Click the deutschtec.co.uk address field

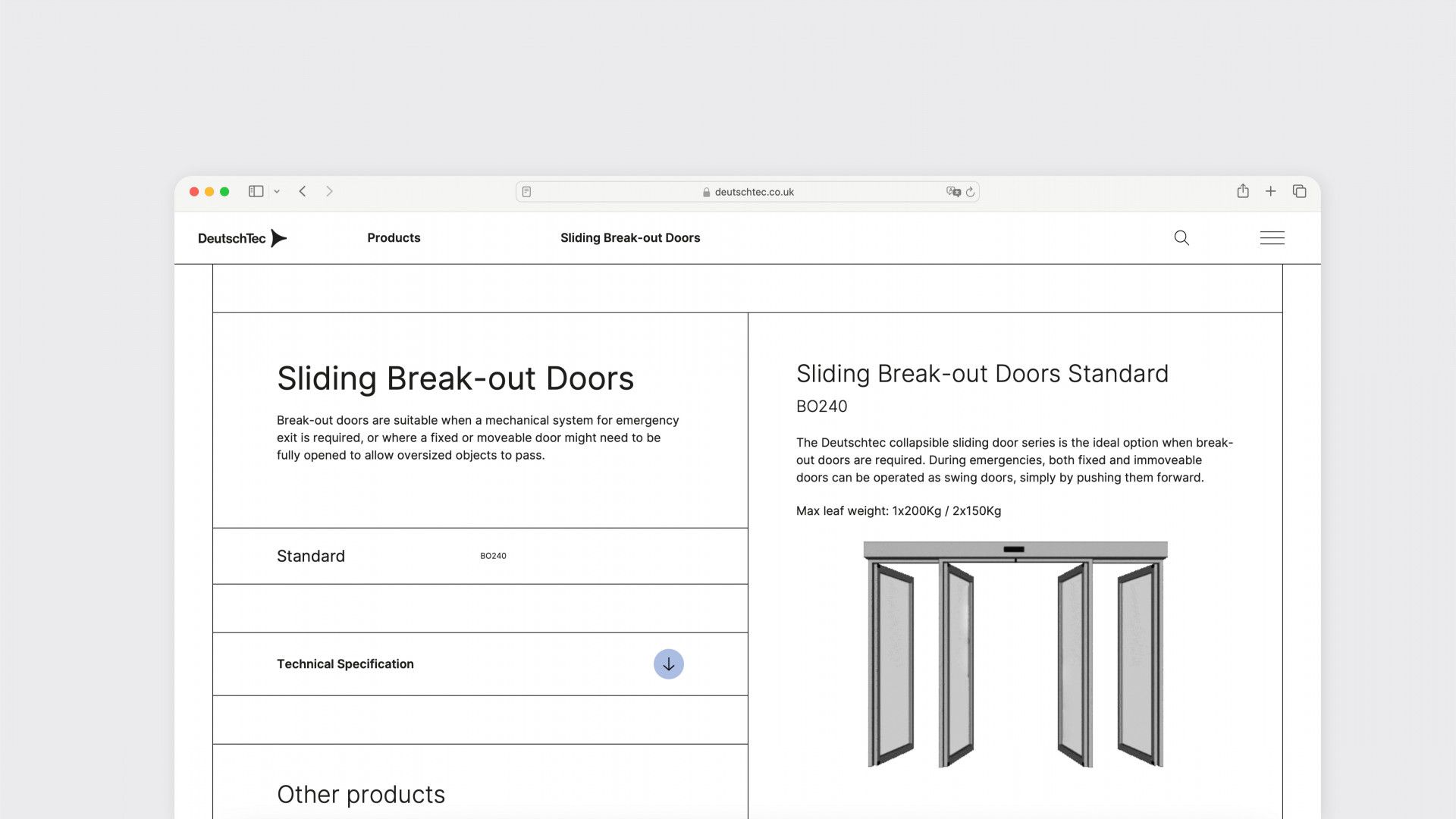[x=753, y=193]
